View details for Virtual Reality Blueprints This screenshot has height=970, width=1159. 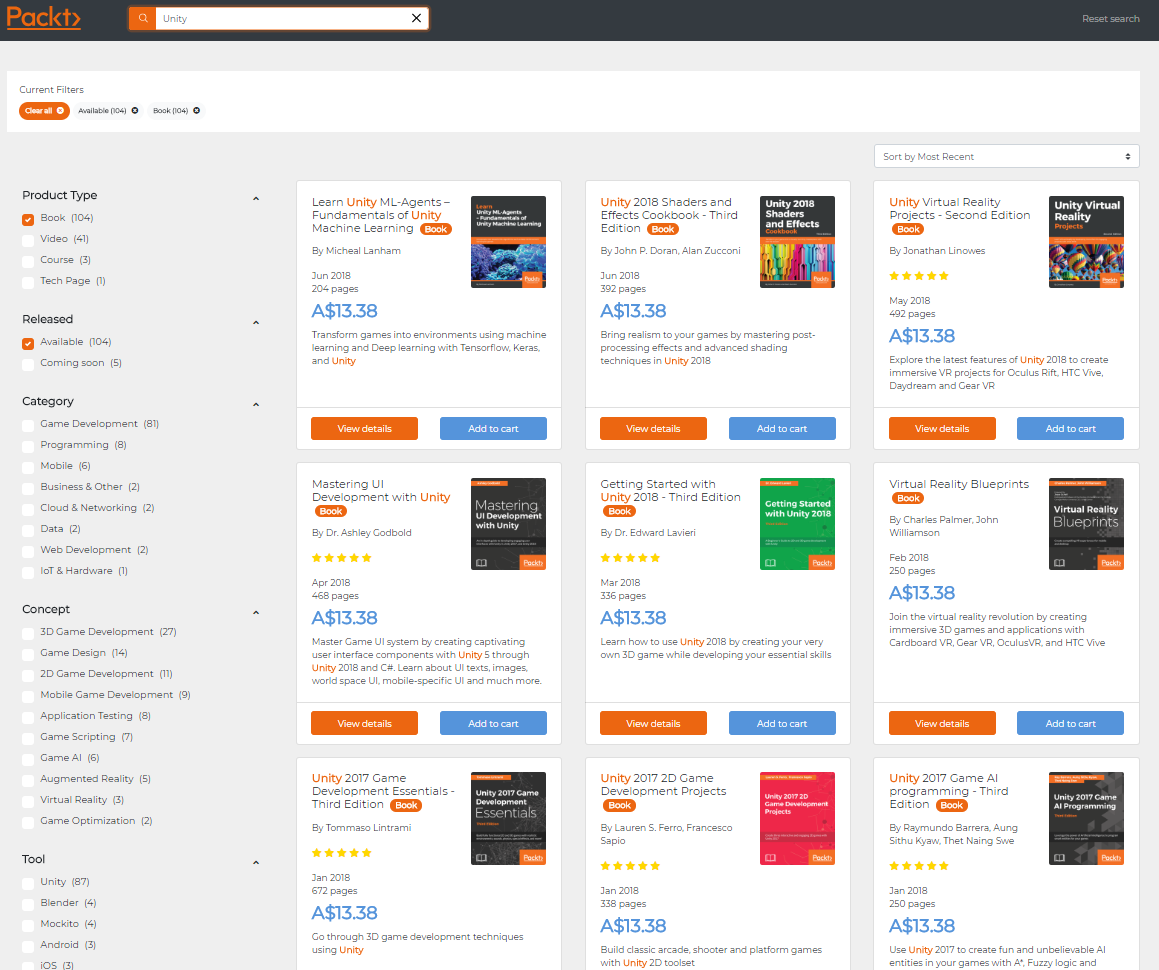[942, 723]
